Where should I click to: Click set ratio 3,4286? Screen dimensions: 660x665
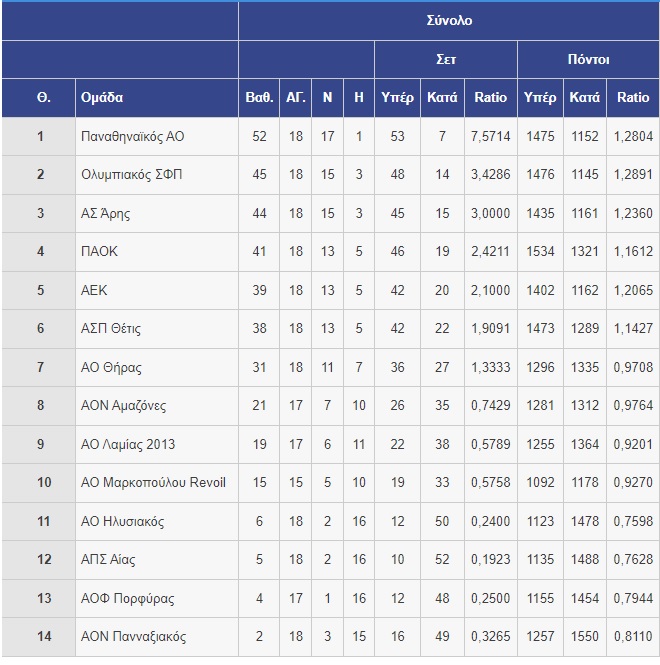[x=490, y=174]
